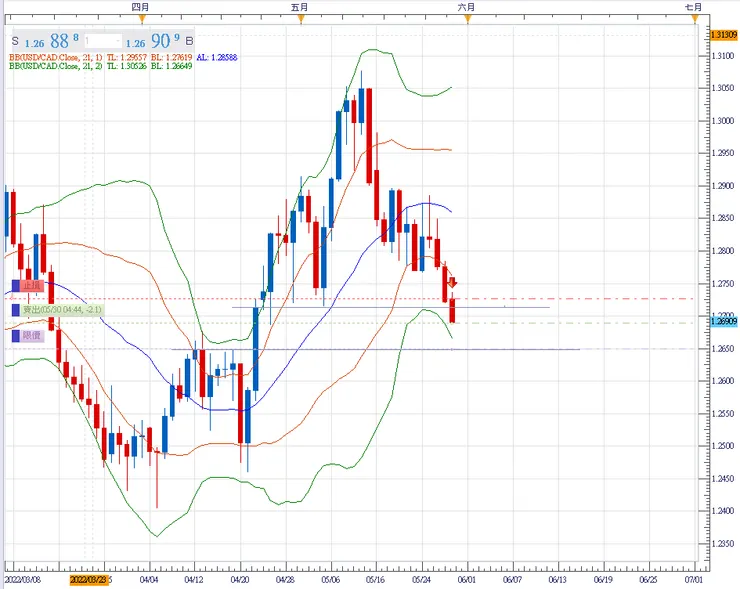Screen dimensions: 740x589
Task: Click the blue square beside 限價
Action: point(16,336)
